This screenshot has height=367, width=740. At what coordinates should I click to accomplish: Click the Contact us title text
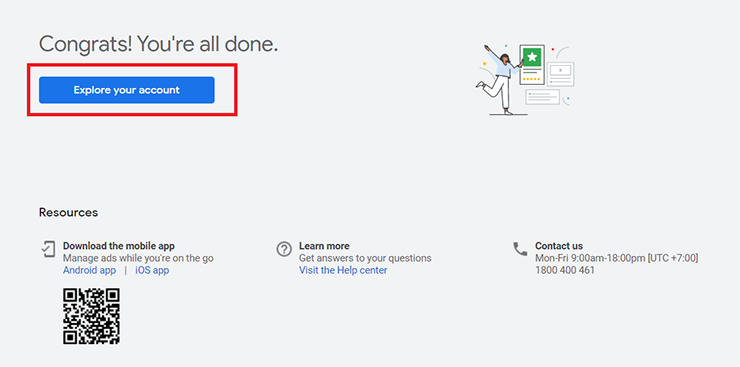point(558,246)
